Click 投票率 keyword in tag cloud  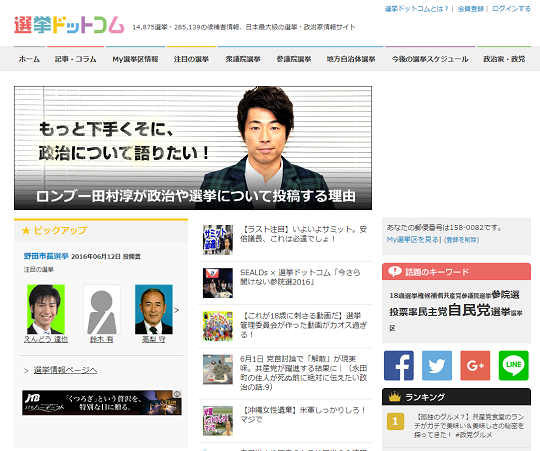click(404, 312)
